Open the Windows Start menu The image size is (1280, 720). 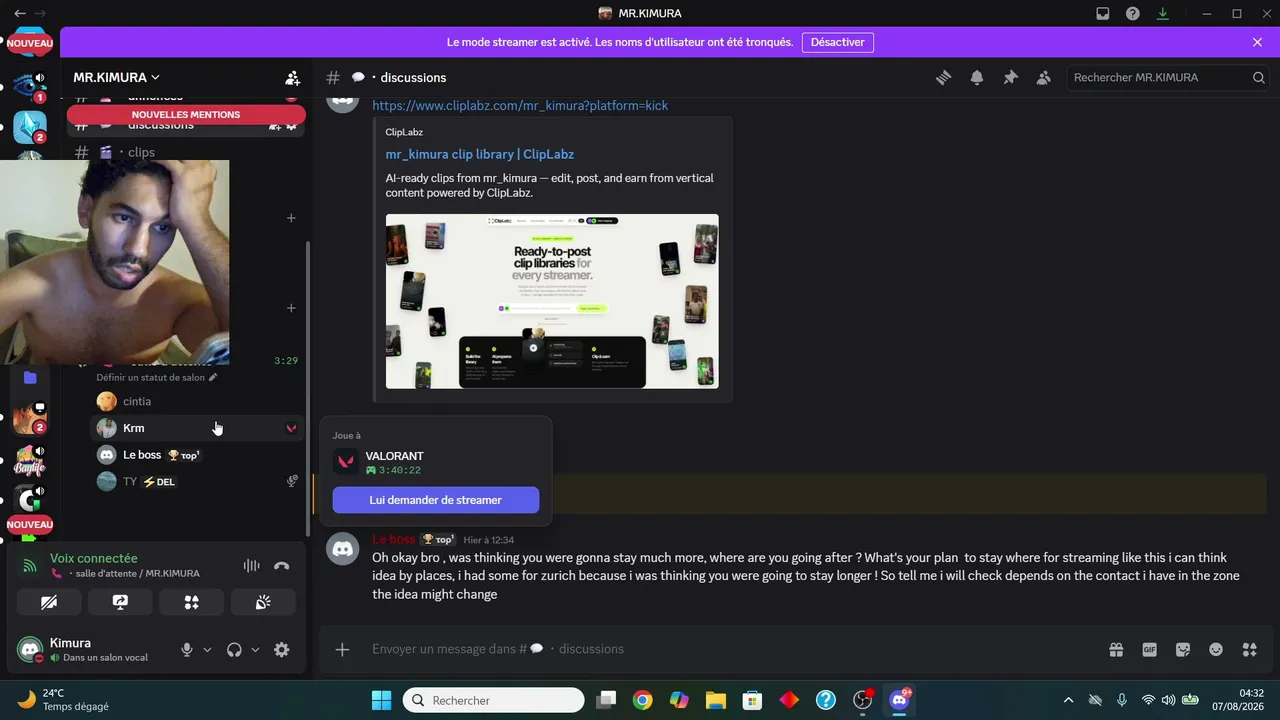pyautogui.click(x=381, y=700)
